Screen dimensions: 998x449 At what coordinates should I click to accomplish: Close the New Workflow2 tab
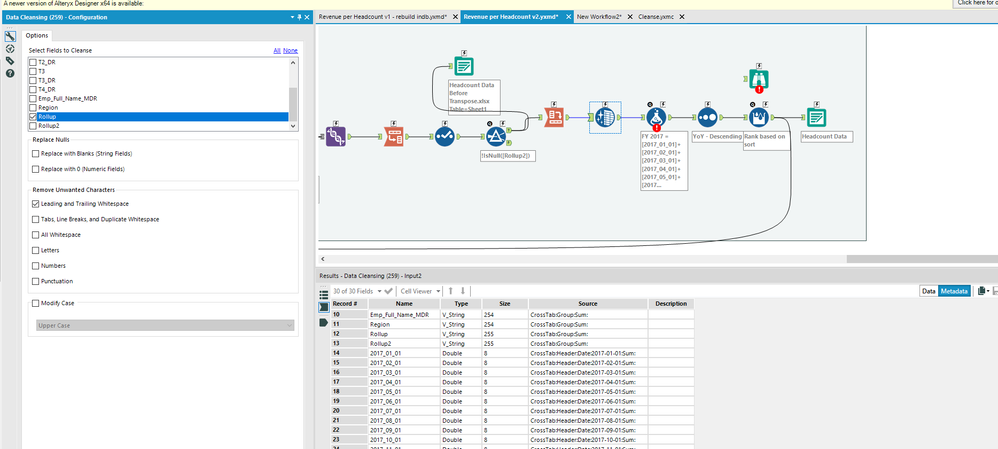coord(628,17)
